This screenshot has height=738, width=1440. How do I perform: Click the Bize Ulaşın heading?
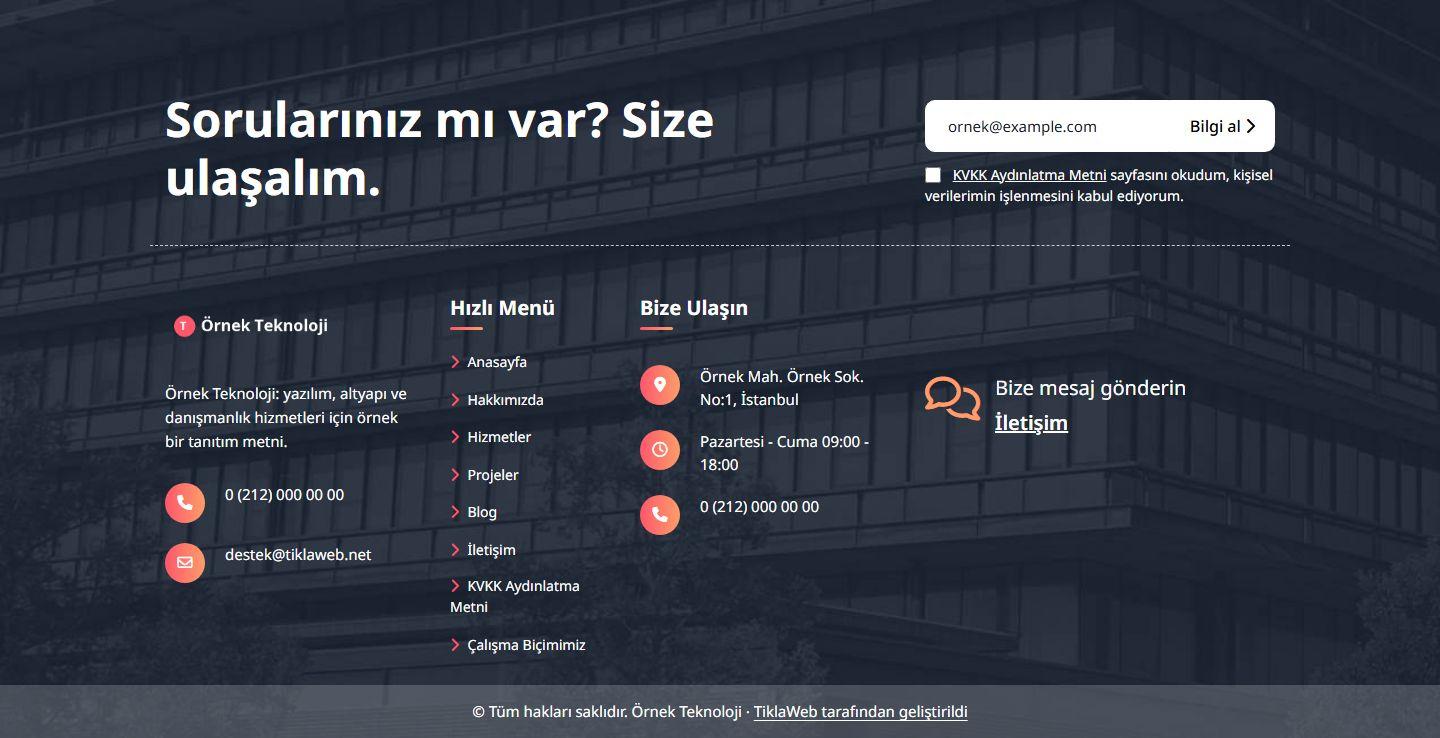tap(694, 308)
